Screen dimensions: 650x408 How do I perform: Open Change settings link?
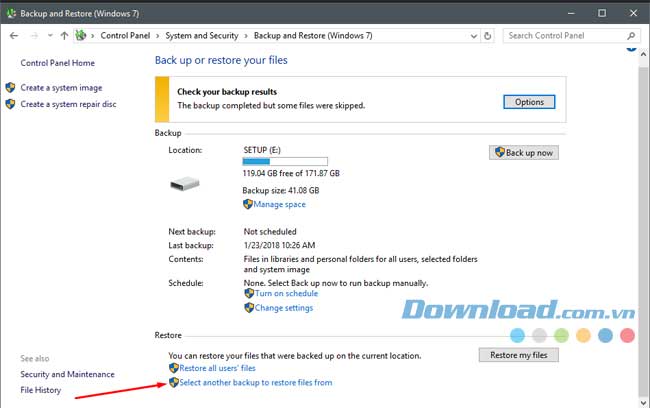284,308
